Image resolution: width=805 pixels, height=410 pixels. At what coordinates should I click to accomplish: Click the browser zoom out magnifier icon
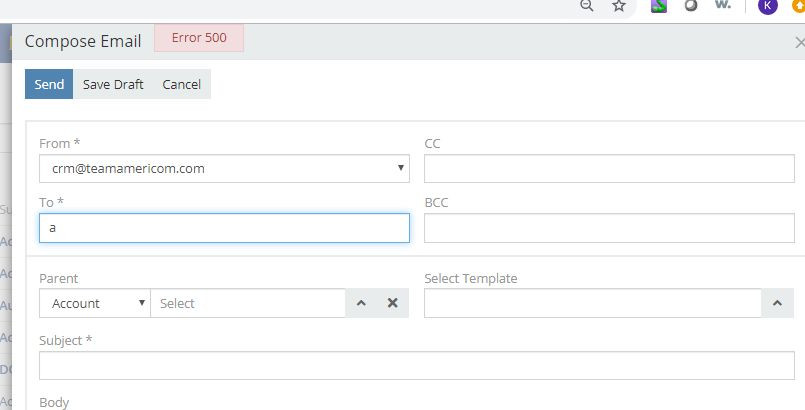tap(587, 6)
